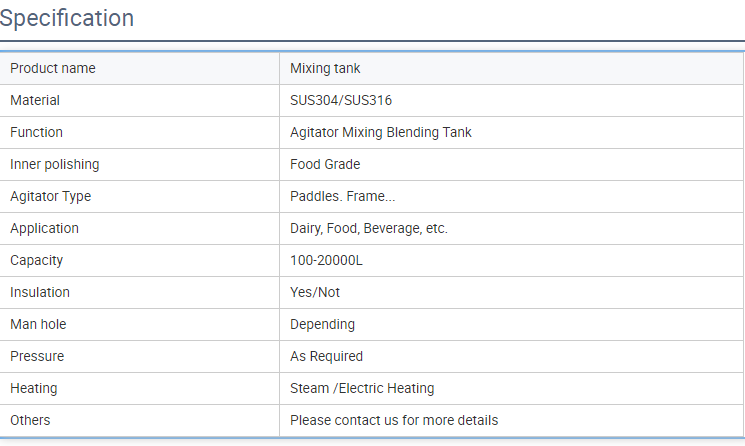Select the Insulation row label
This screenshot has height=446, width=745.
[x=40, y=292]
